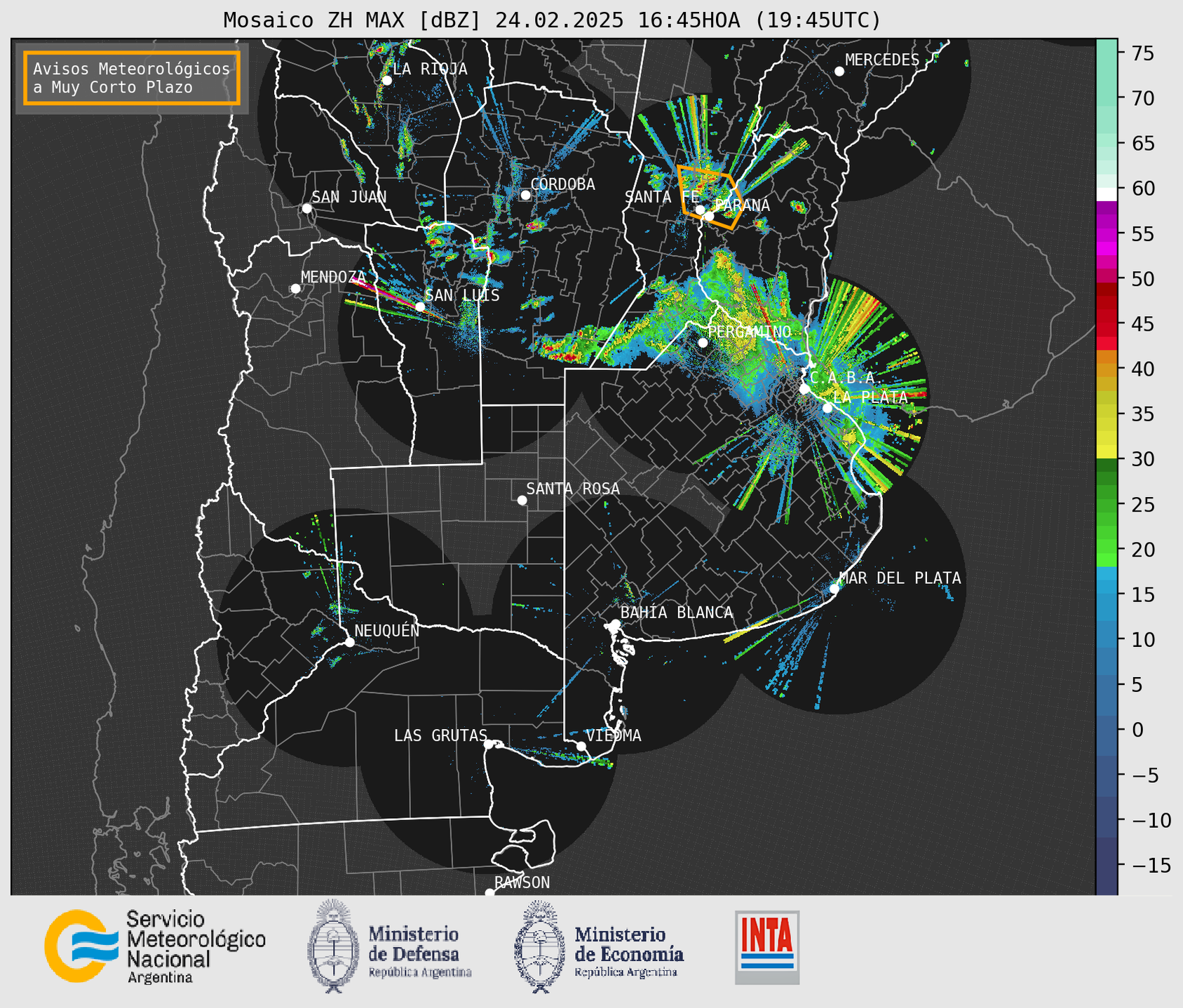
Task: Click the Servicio Meteorológico Nacional logo
Action: (155, 946)
